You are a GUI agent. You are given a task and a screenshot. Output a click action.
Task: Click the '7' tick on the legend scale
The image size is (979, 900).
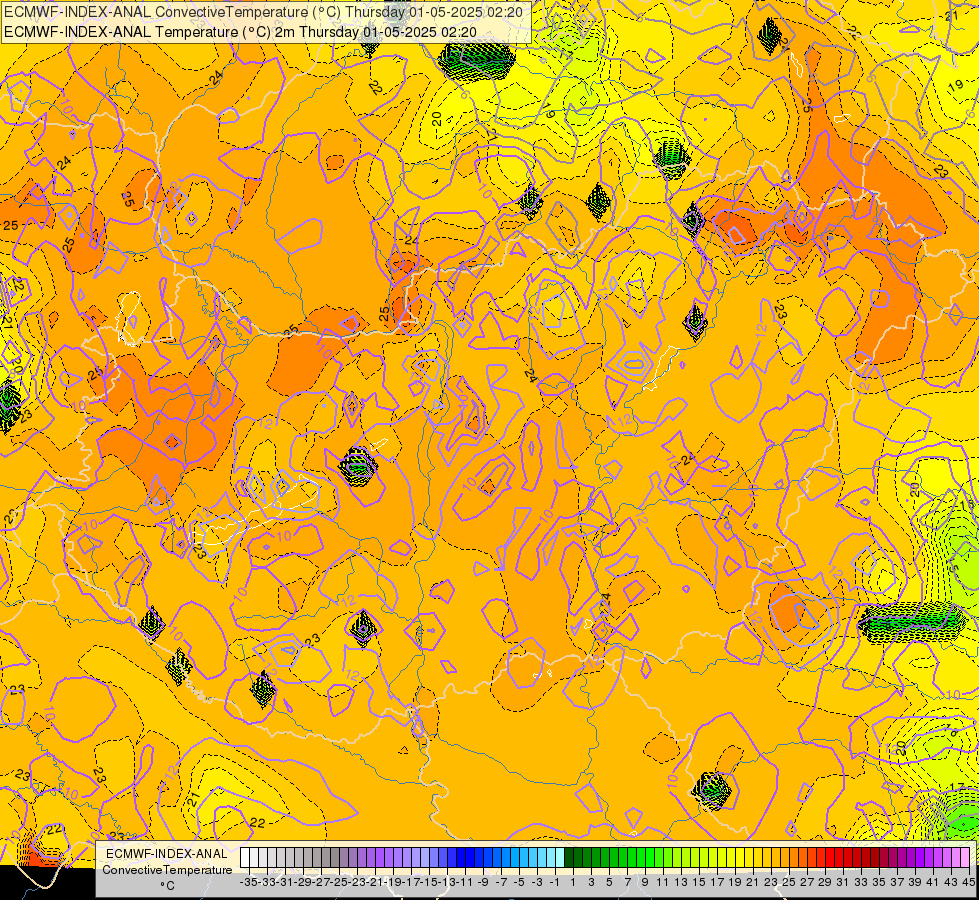pos(627,883)
